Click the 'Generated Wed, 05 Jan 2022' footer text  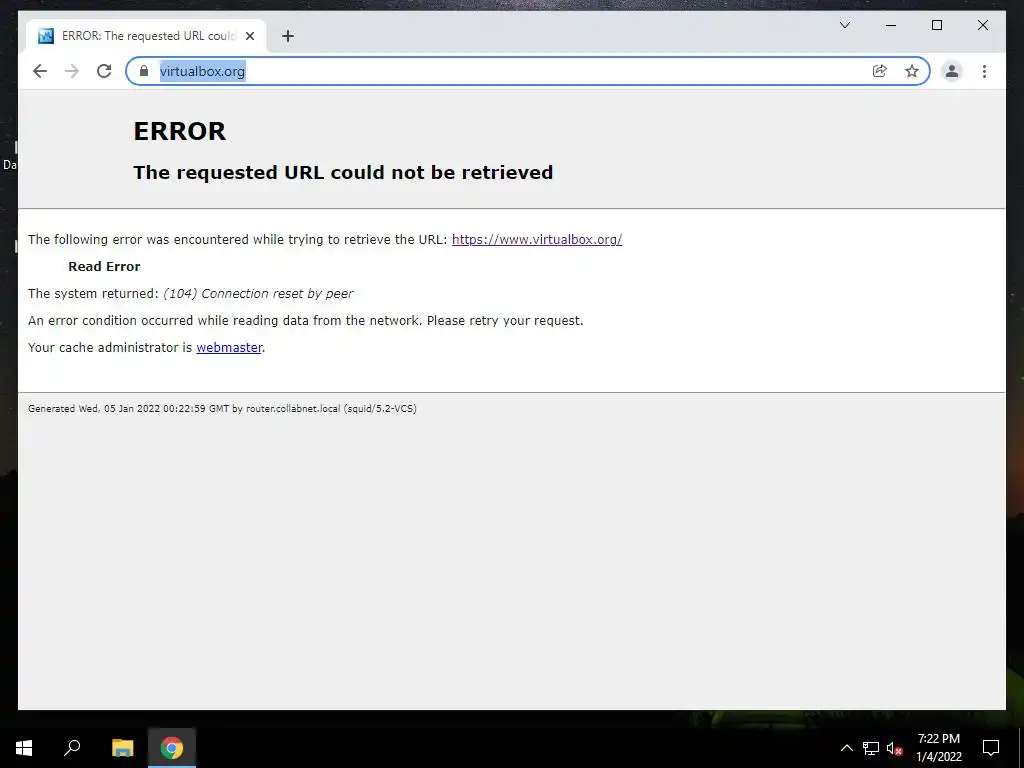coord(222,409)
